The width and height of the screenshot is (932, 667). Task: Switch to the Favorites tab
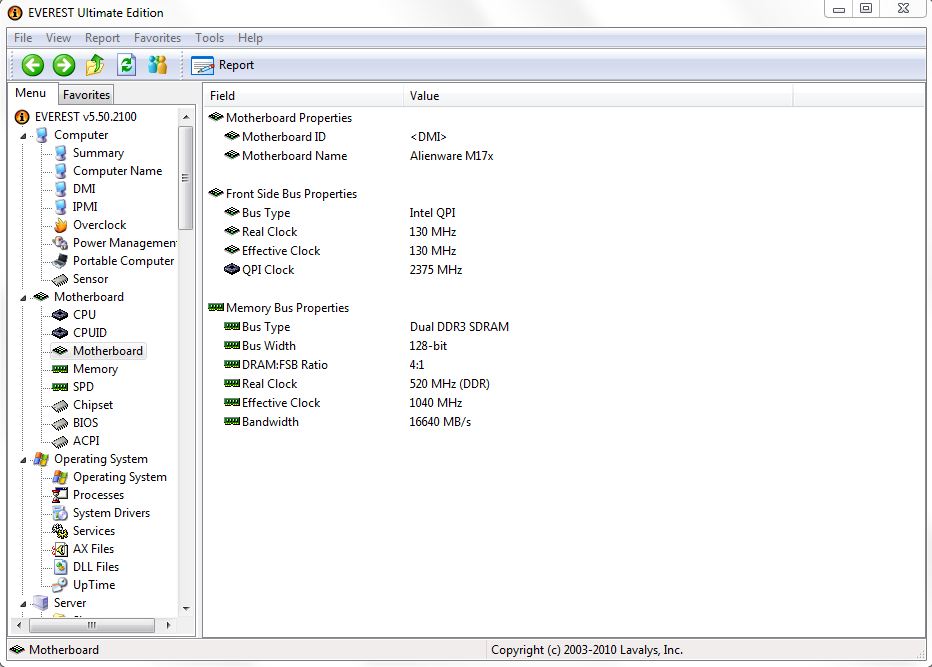click(86, 95)
